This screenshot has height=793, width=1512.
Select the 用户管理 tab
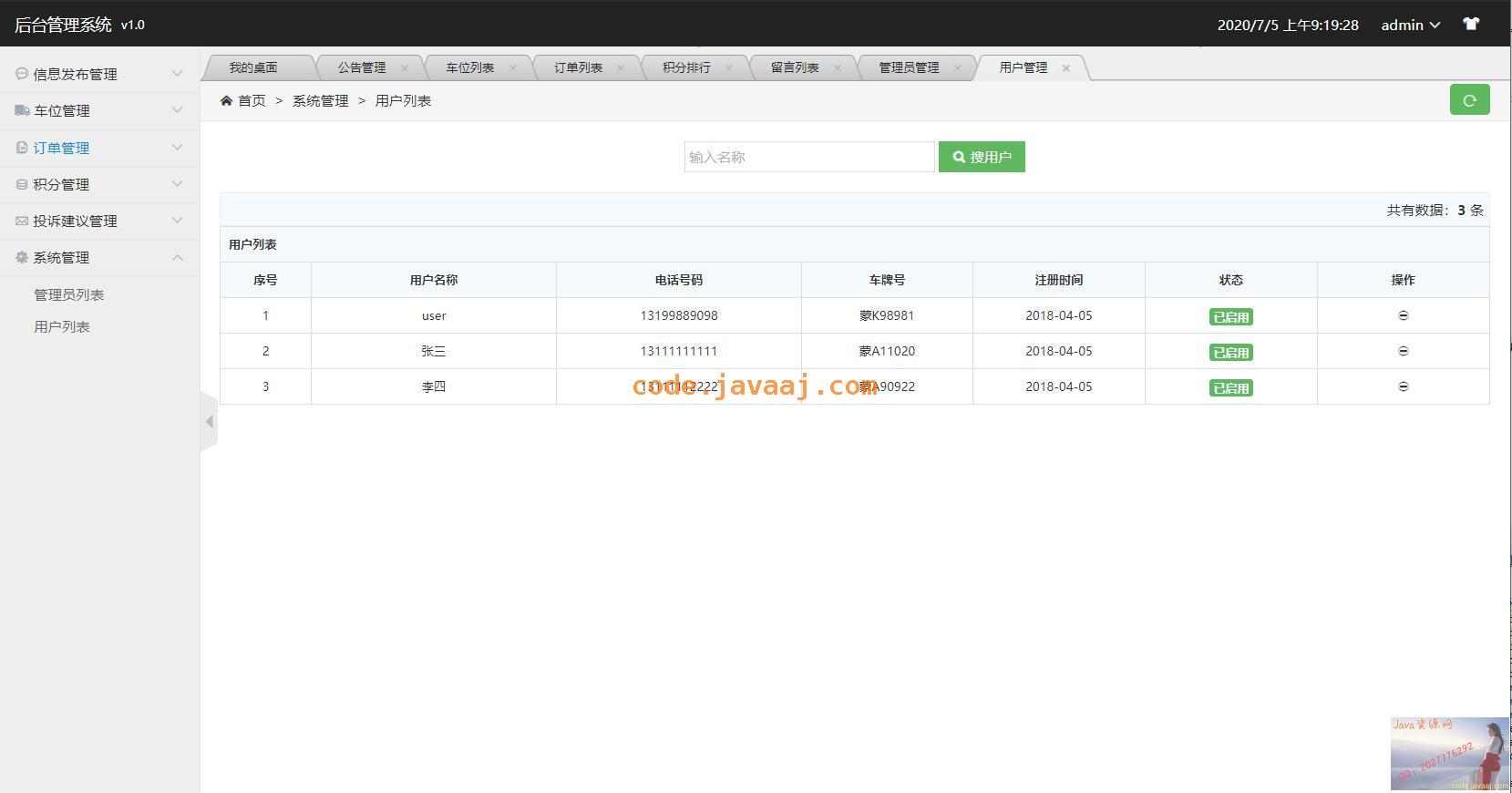click(x=1023, y=67)
